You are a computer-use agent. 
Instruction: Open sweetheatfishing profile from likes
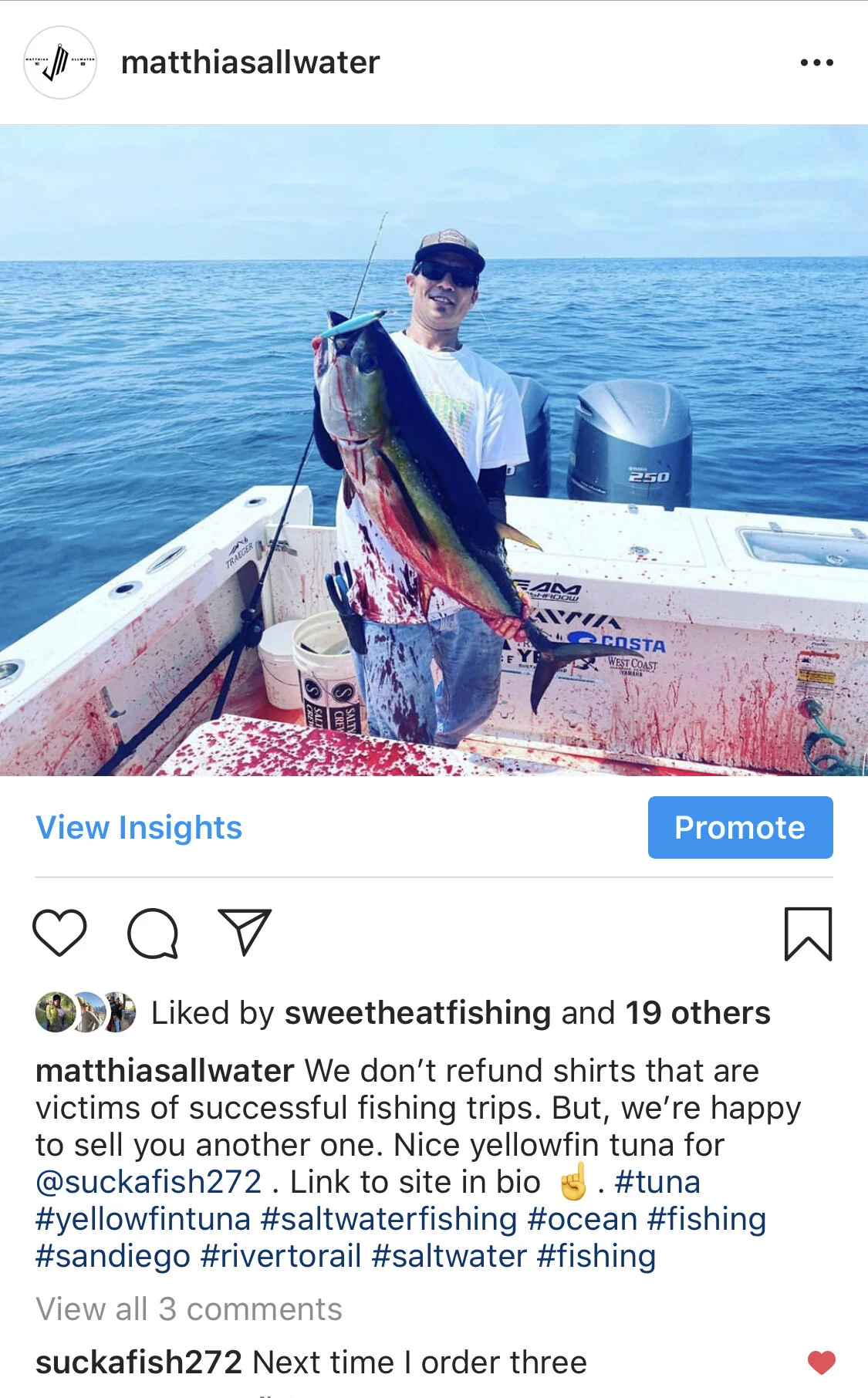[418, 1012]
